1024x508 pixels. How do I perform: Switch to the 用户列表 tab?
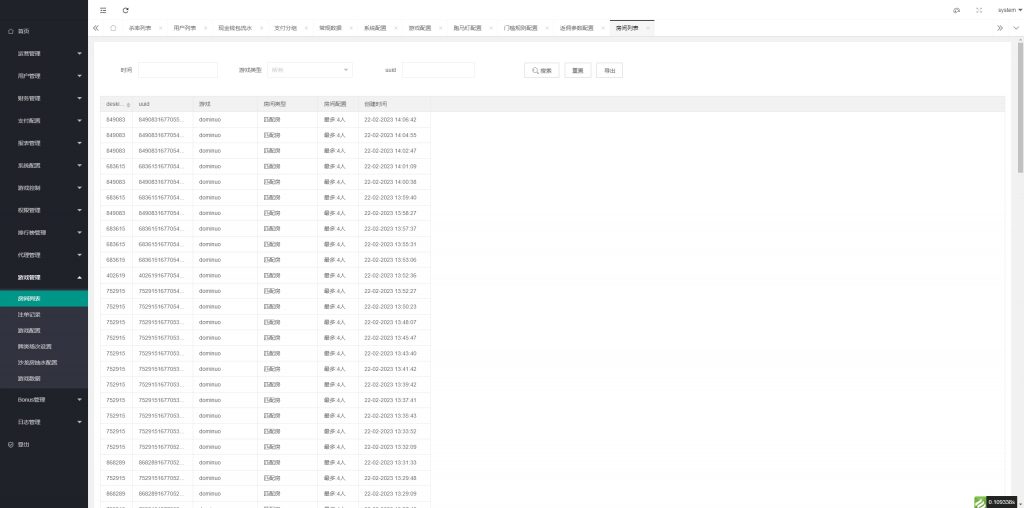[184, 28]
